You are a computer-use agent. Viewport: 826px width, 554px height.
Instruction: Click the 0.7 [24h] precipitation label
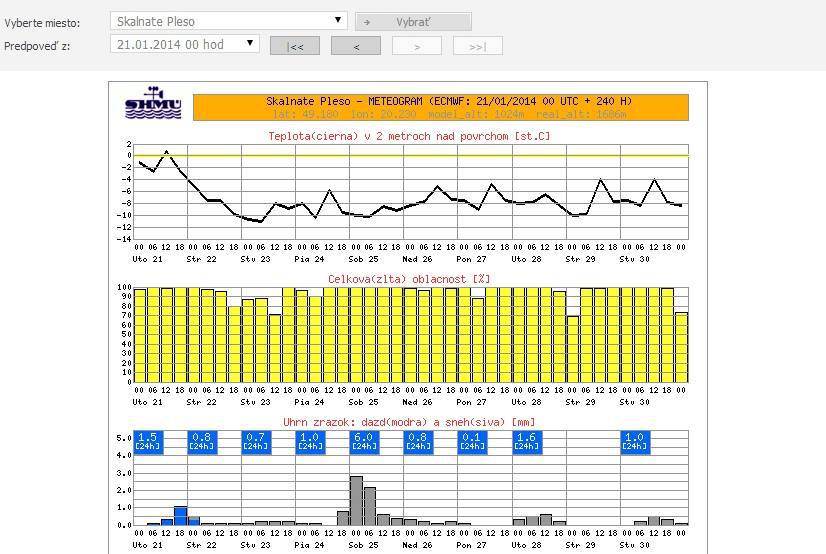(x=256, y=441)
